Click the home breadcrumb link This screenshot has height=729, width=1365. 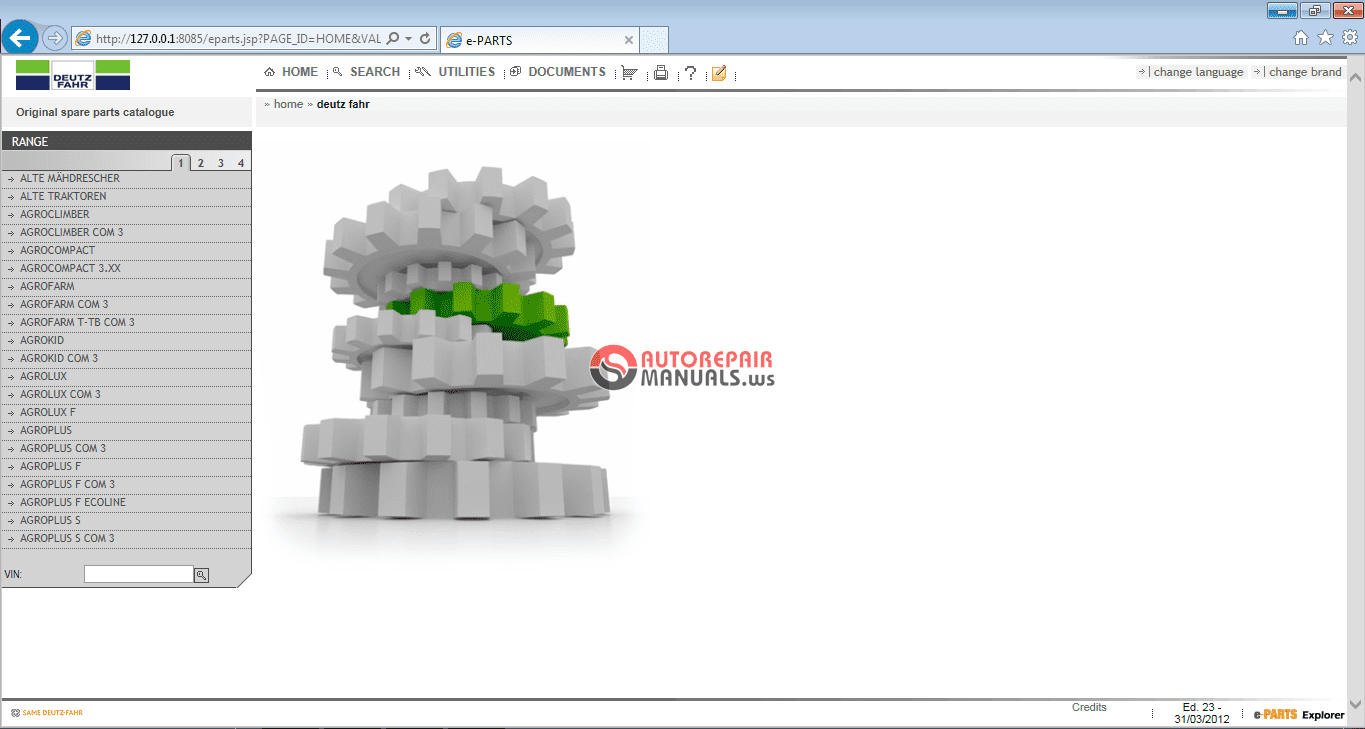pos(288,104)
